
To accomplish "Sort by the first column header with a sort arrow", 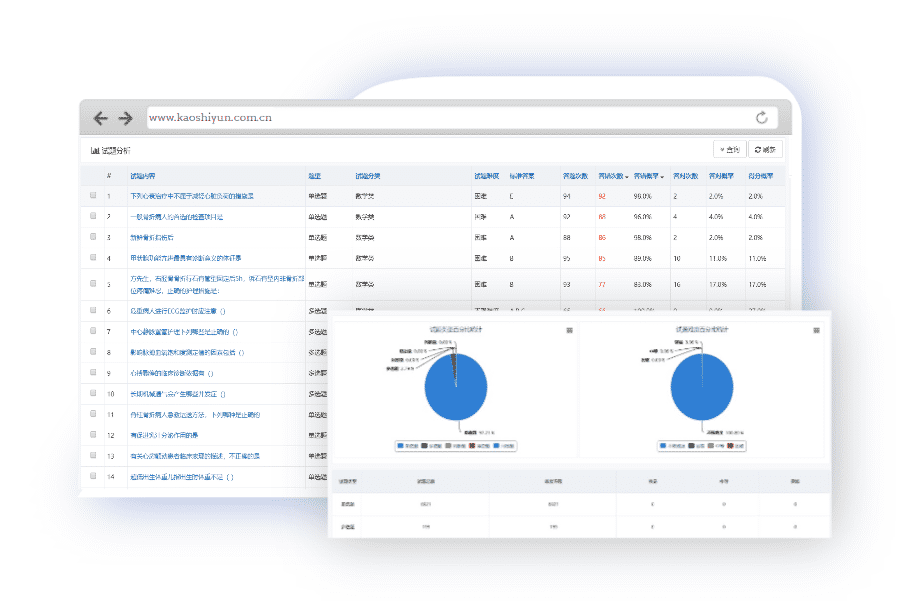I will tap(613, 176).
